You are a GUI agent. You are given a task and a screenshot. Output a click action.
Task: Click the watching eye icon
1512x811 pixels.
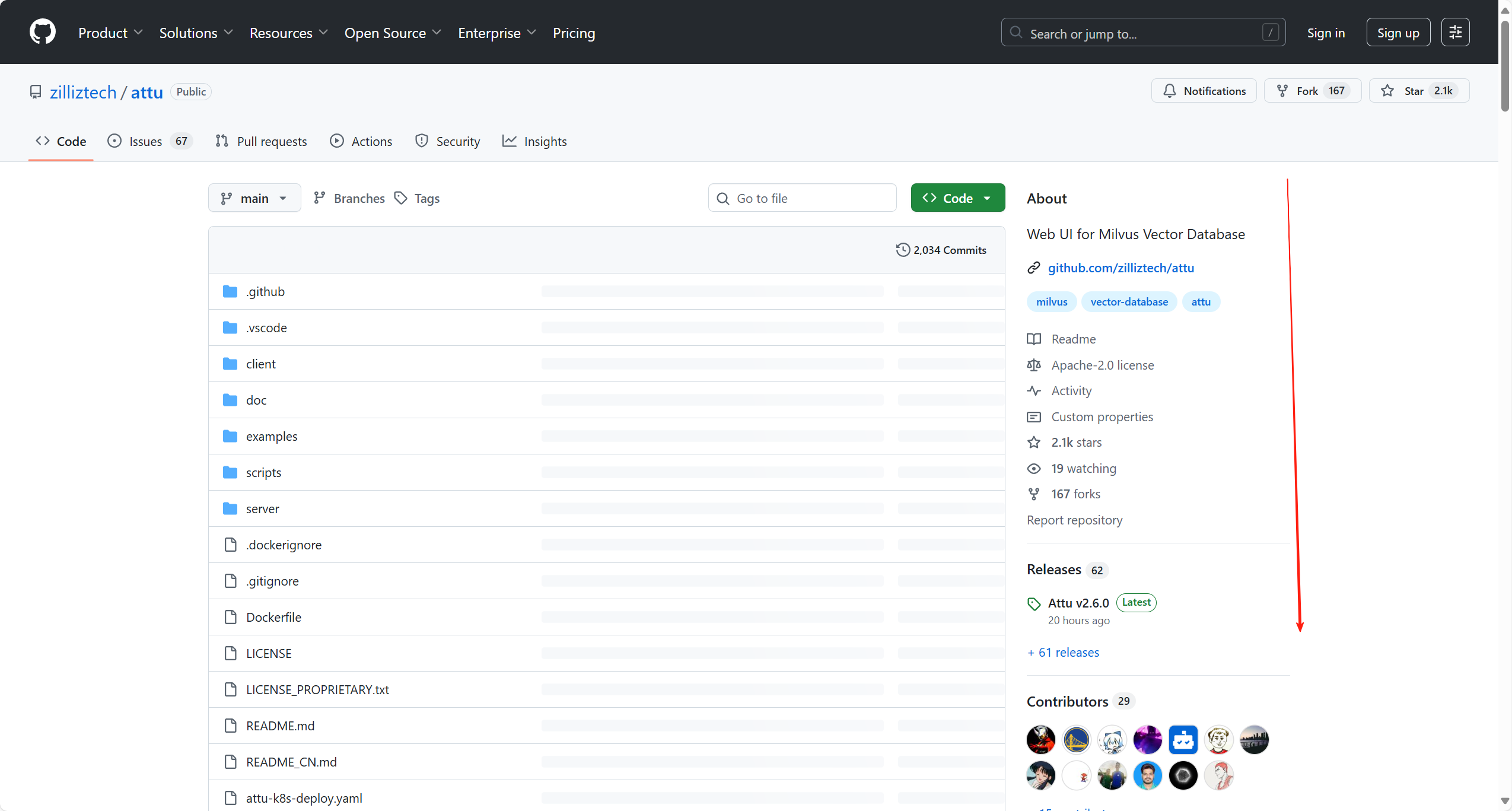[1034, 468]
